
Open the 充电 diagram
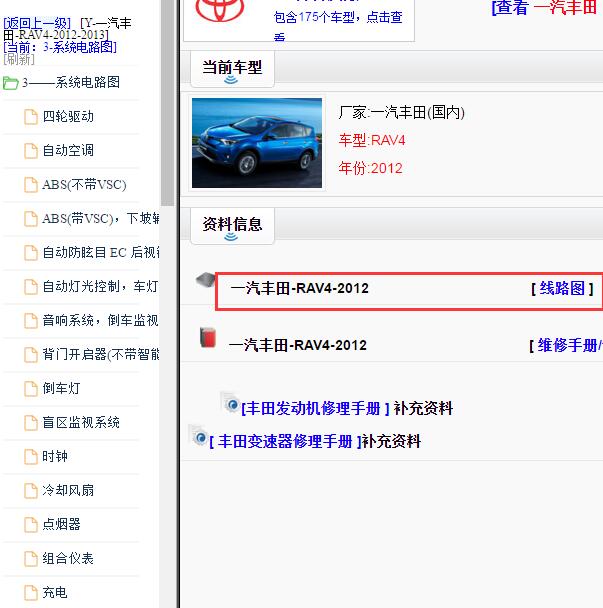(x=55, y=593)
